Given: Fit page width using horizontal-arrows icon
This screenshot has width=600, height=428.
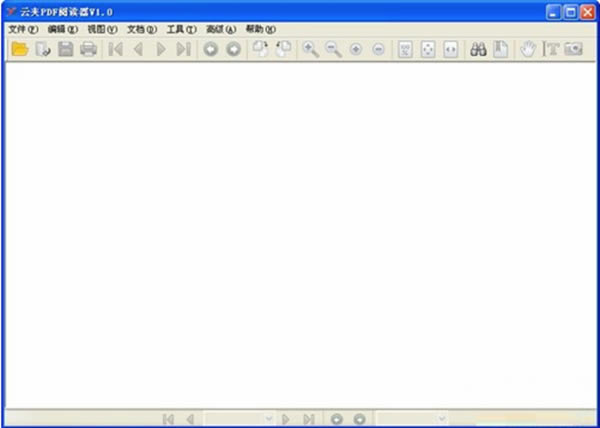Looking at the screenshot, I should pyautogui.click(x=451, y=49).
